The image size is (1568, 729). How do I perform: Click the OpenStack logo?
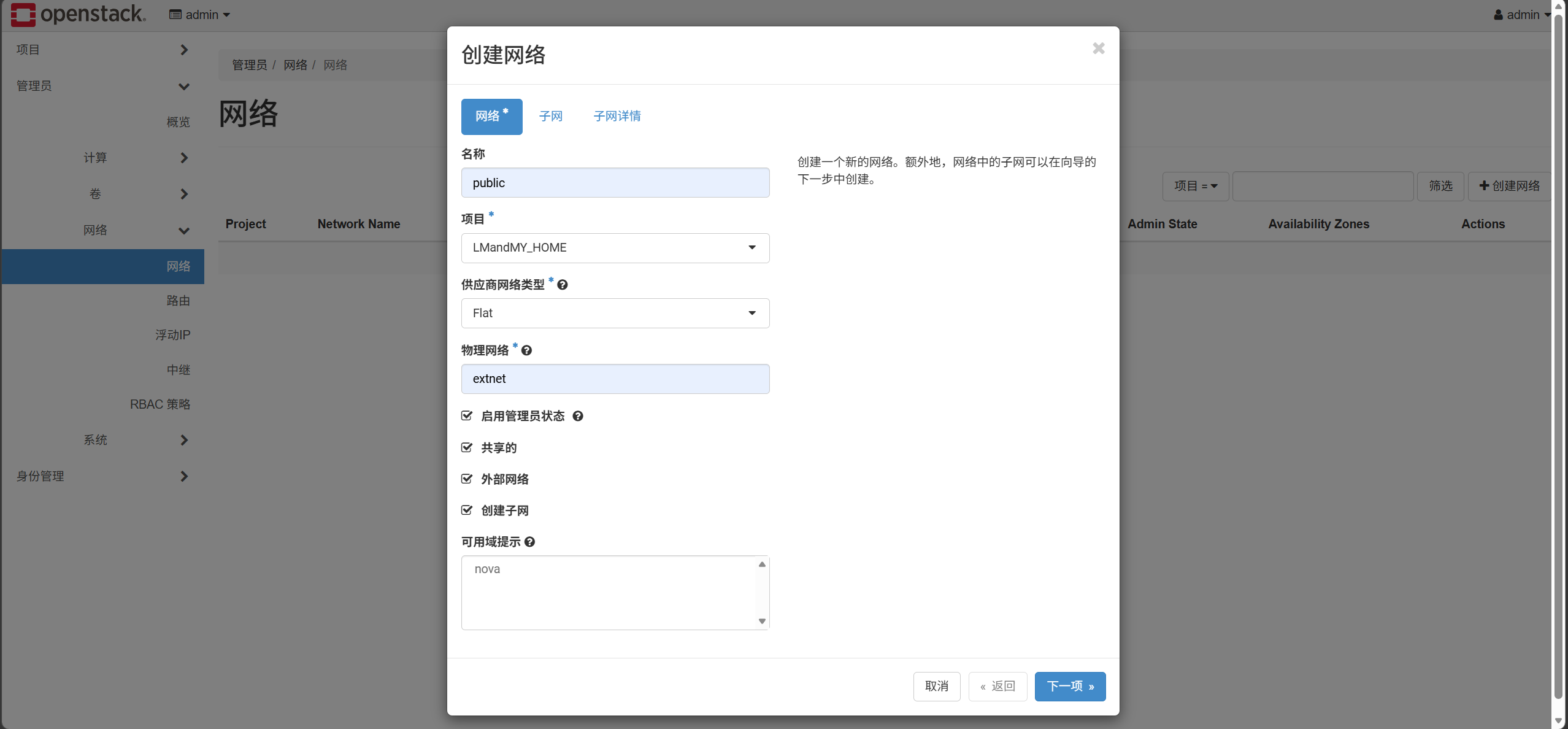[x=78, y=15]
